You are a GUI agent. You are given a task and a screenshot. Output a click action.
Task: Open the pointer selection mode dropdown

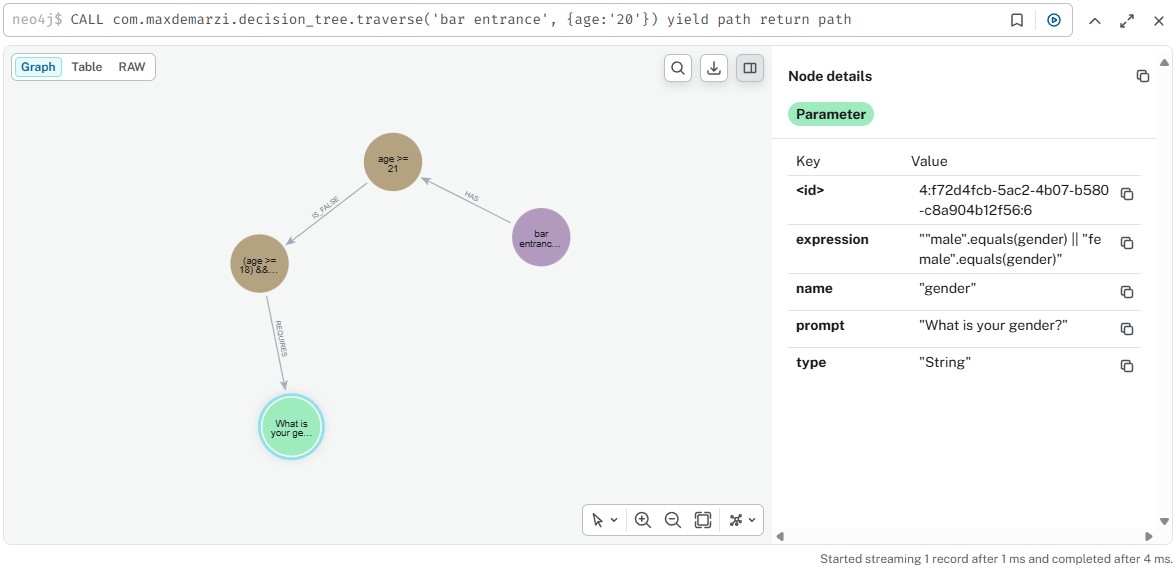tap(604, 520)
